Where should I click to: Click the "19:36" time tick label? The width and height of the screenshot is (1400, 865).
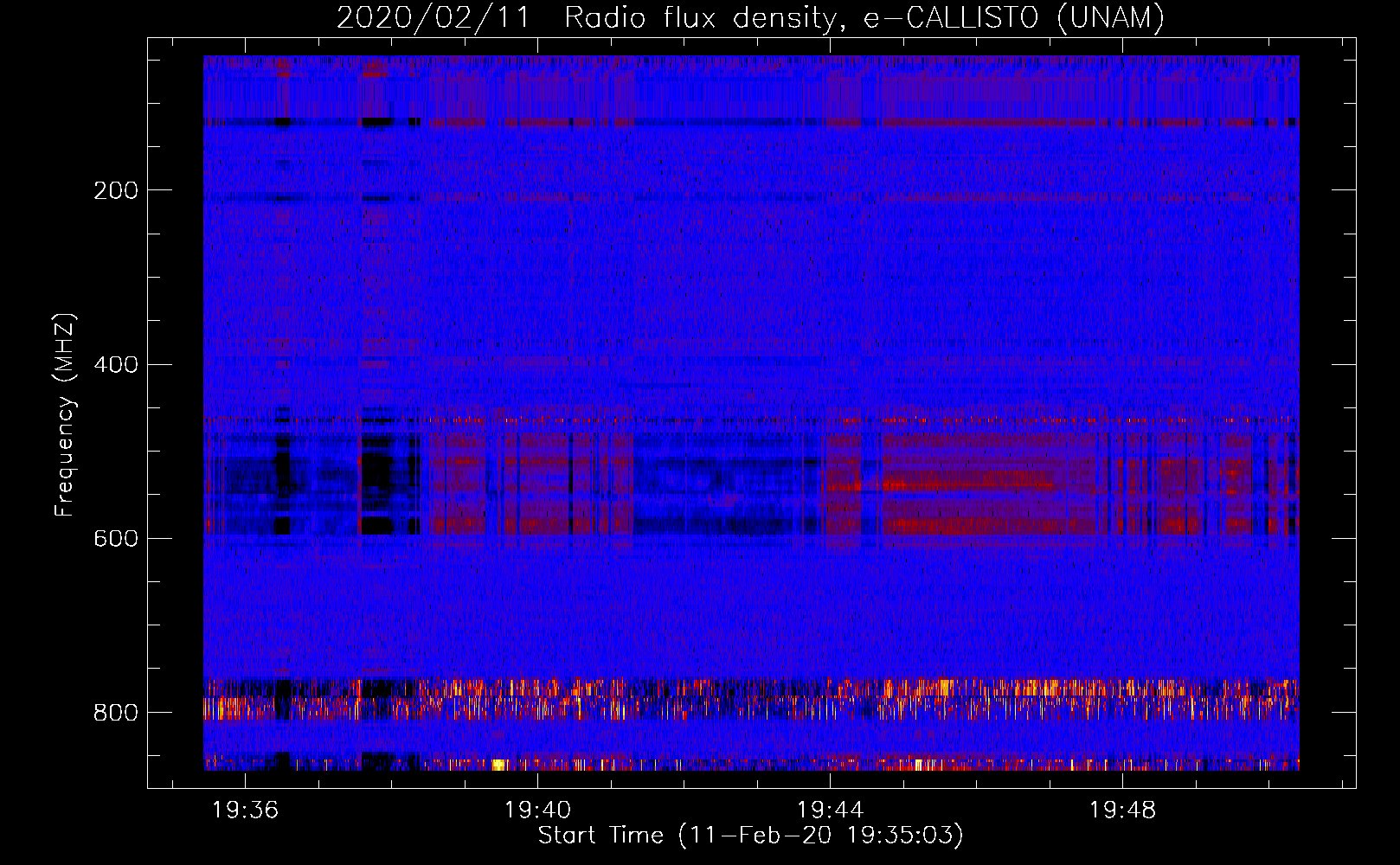246,811
